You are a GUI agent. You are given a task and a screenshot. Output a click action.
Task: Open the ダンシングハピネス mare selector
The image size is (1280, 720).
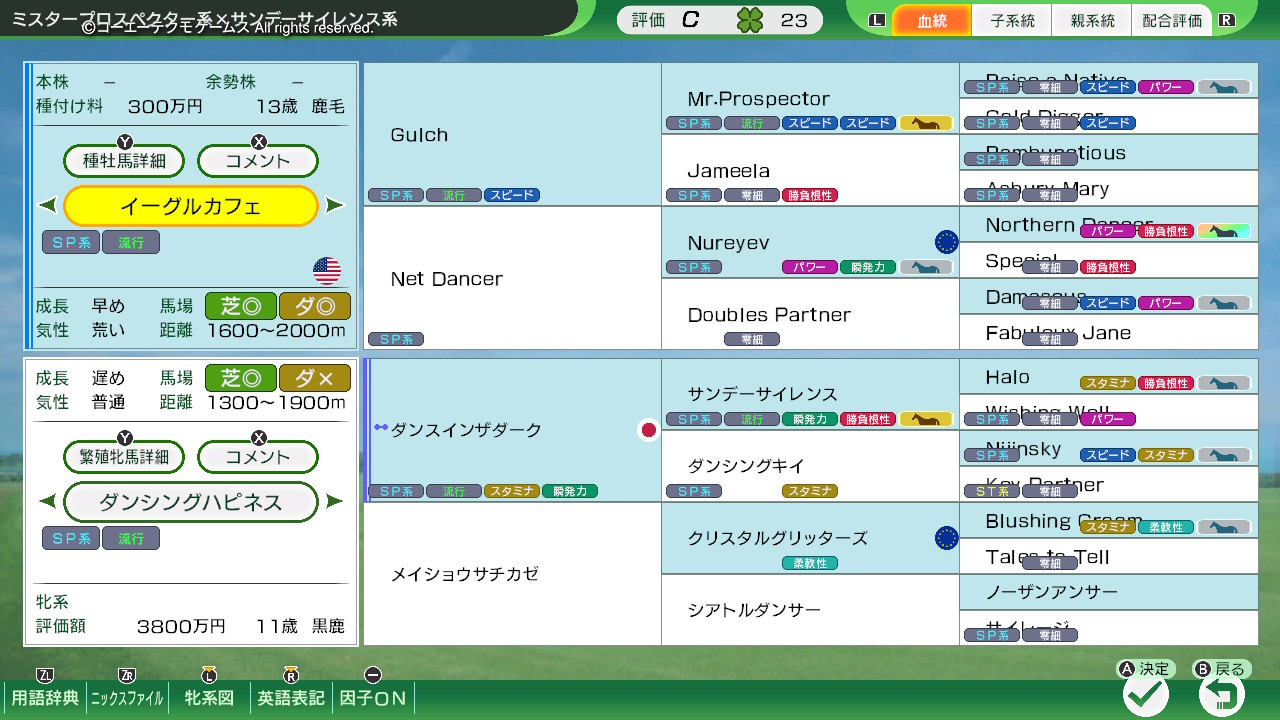[x=191, y=502]
